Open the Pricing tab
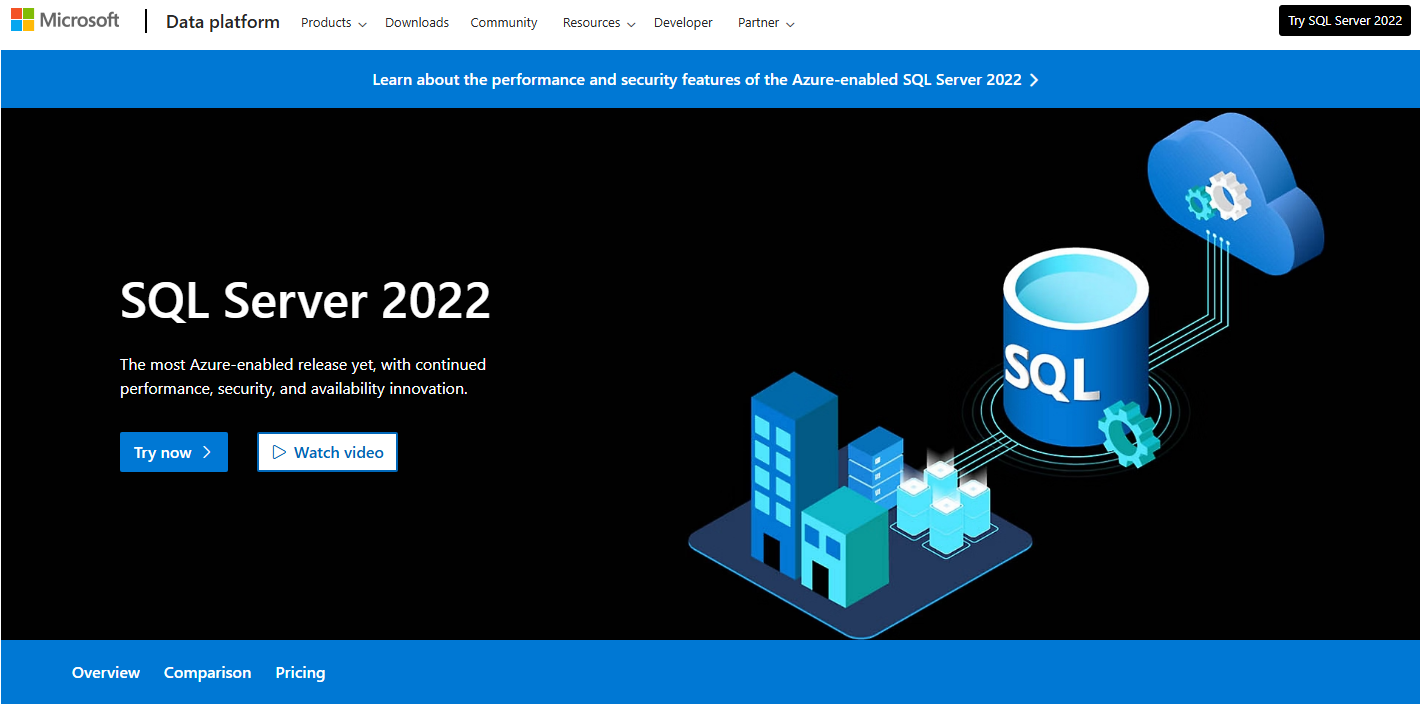This screenshot has height=711, width=1424. (300, 673)
